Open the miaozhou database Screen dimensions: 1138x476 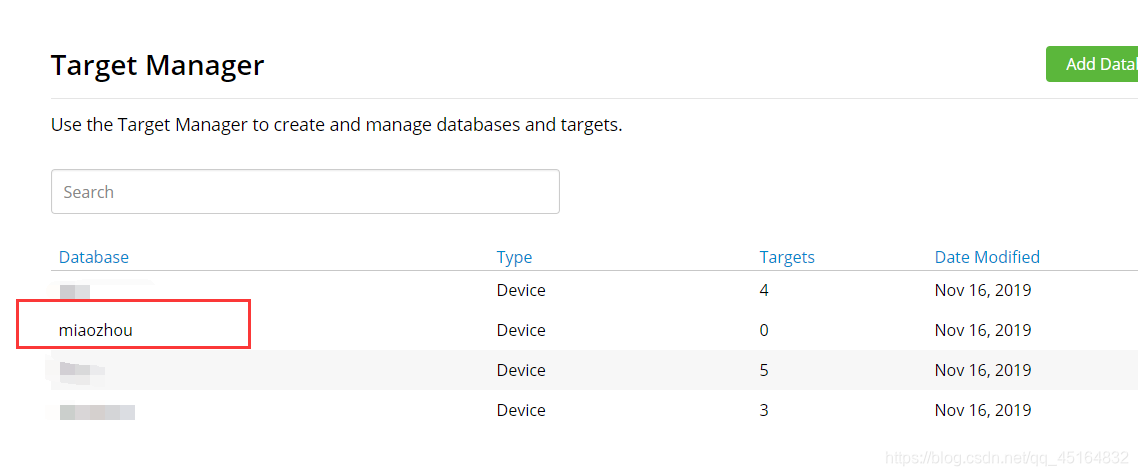(96, 331)
